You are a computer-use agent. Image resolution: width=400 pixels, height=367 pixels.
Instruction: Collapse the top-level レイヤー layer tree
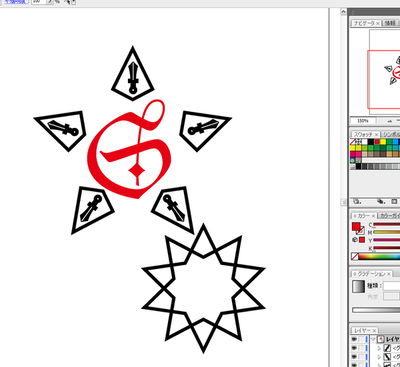(x=373, y=339)
